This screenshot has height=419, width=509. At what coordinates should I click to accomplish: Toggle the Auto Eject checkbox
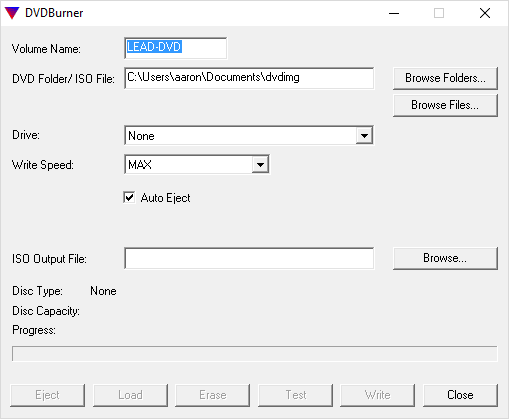(x=129, y=198)
